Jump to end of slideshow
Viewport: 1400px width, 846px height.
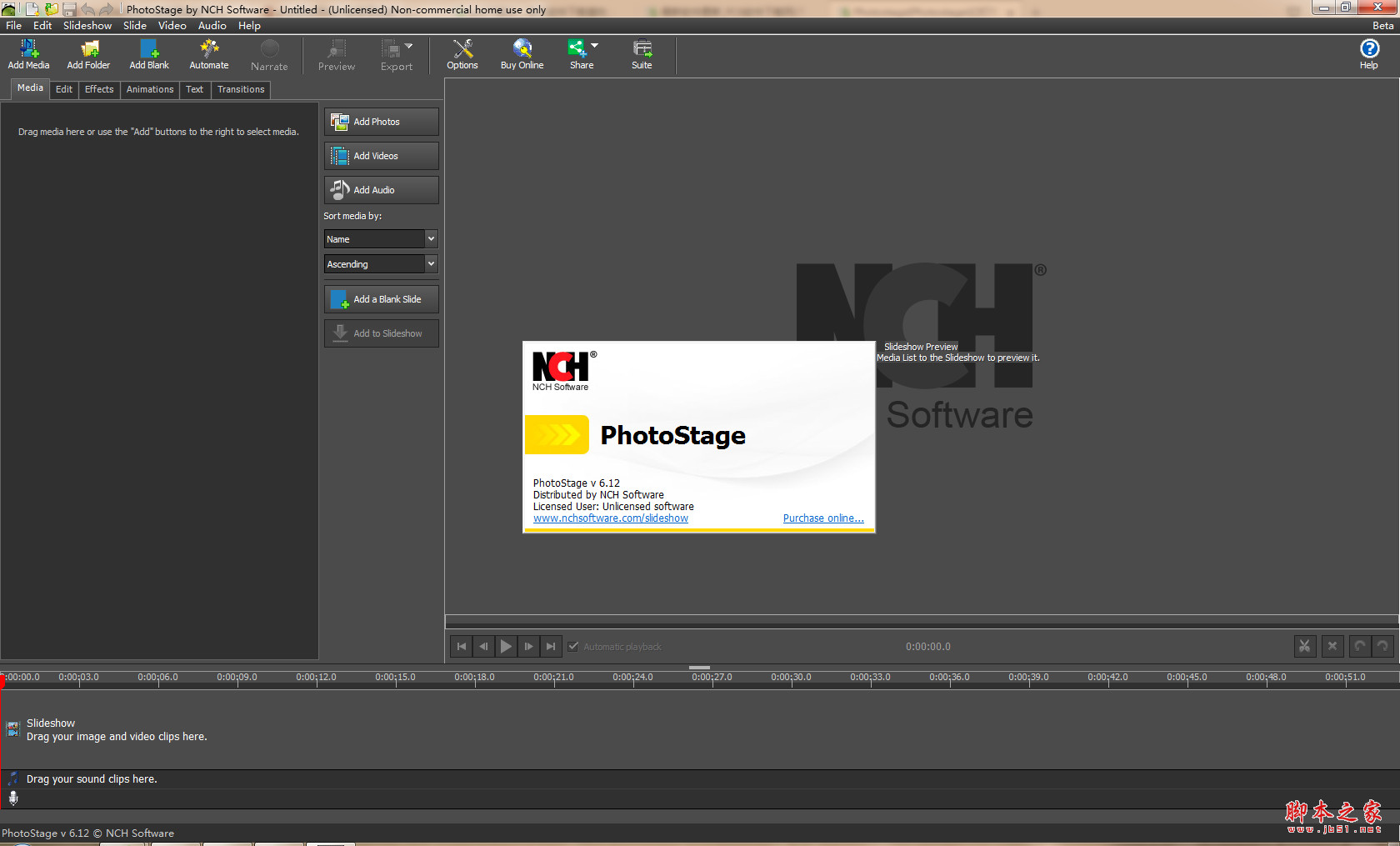click(x=551, y=646)
